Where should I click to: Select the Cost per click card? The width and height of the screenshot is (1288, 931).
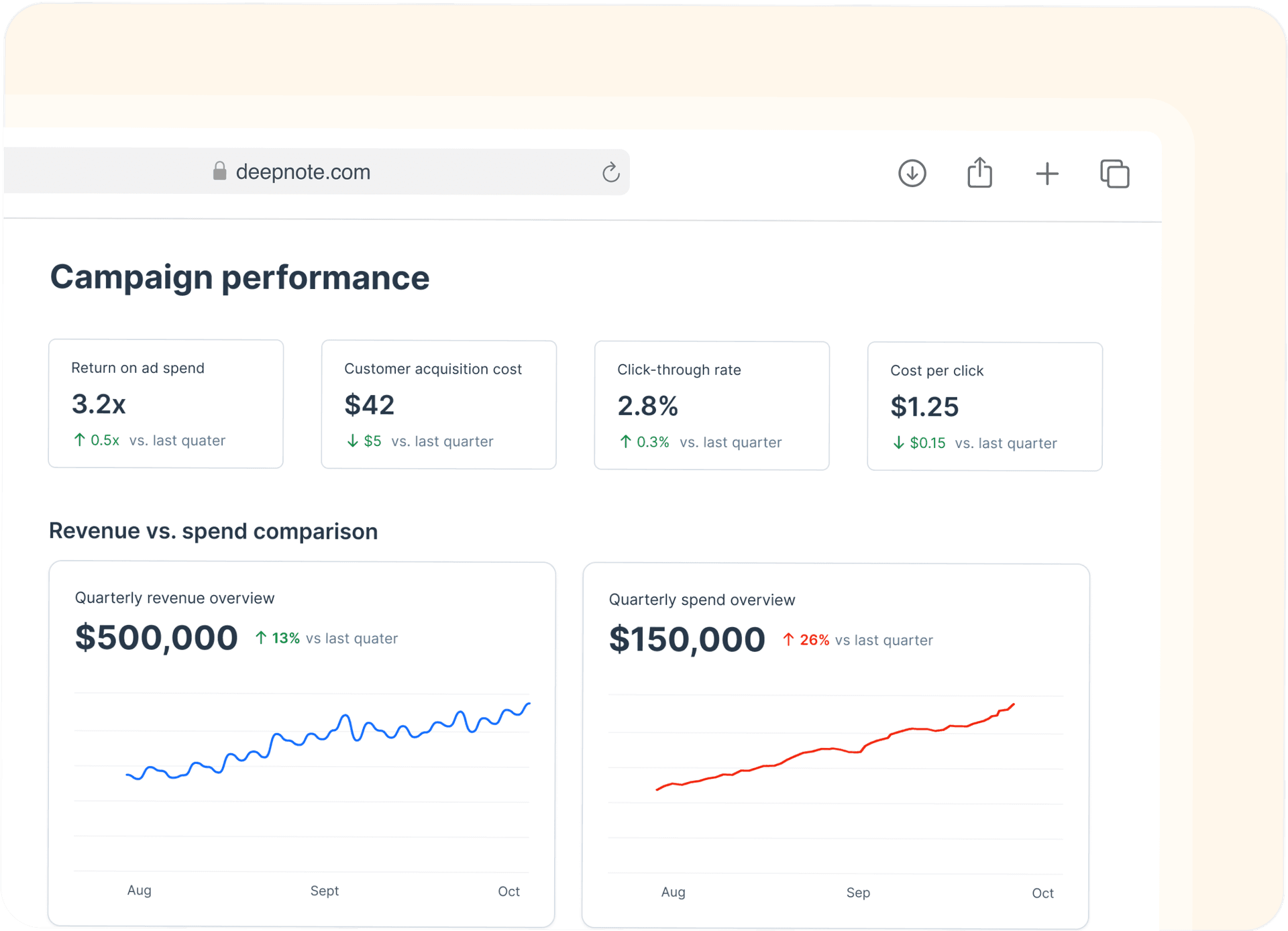(984, 406)
